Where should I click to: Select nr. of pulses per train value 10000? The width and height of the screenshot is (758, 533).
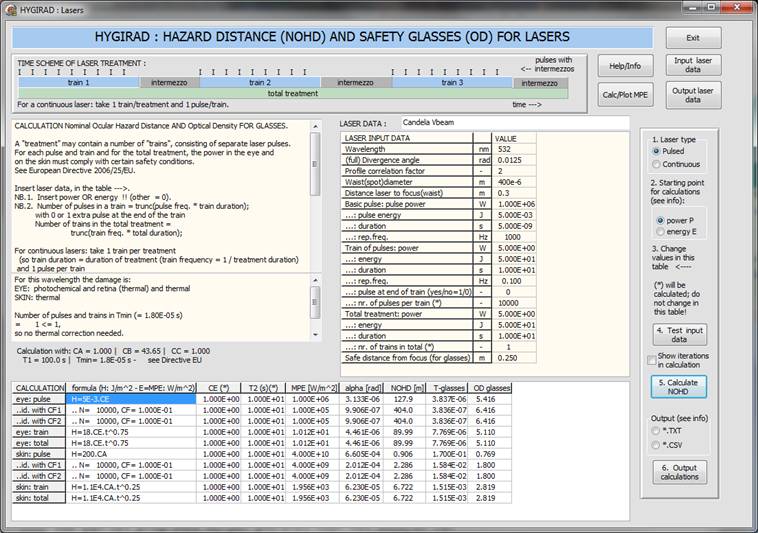coord(514,303)
